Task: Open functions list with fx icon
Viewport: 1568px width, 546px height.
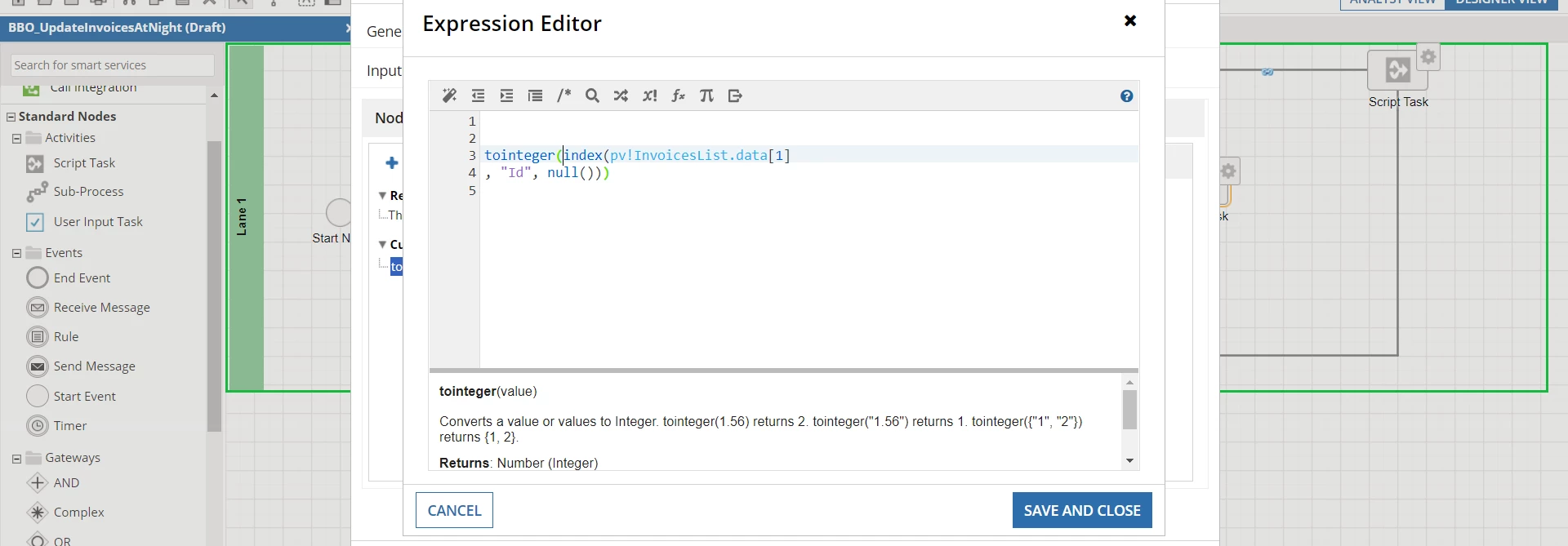Action: point(678,96)
